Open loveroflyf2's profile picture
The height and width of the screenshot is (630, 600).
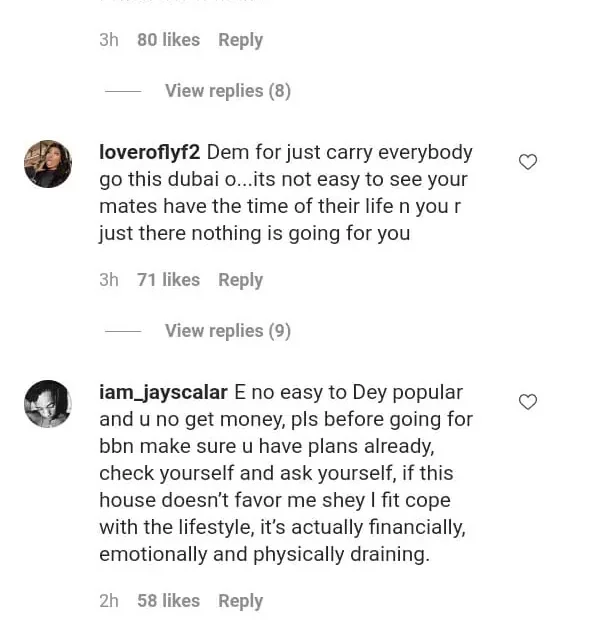click(x=48, y=164)
